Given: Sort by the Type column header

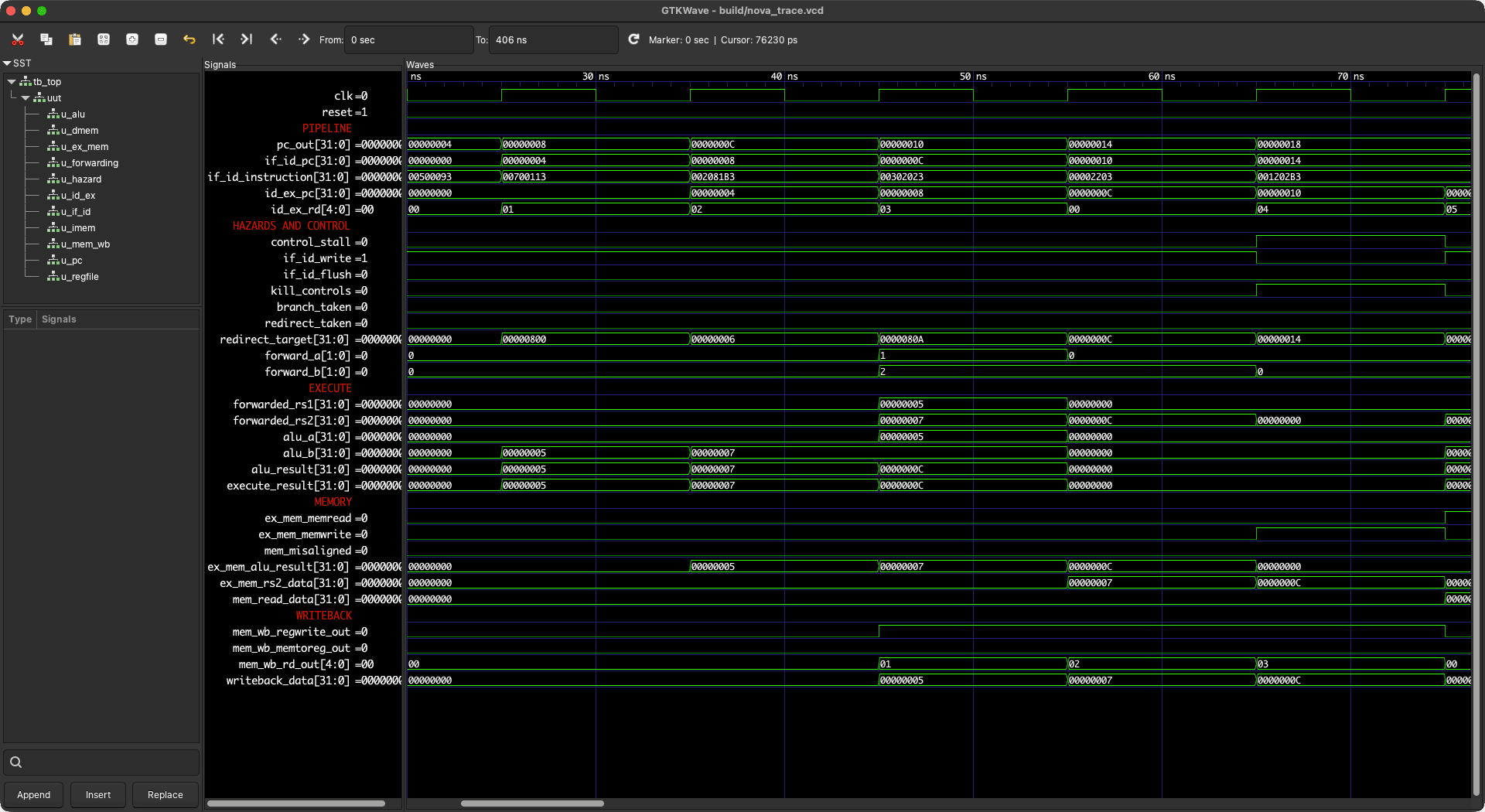Looking at the screenshot, I should (x=20, y=319).
